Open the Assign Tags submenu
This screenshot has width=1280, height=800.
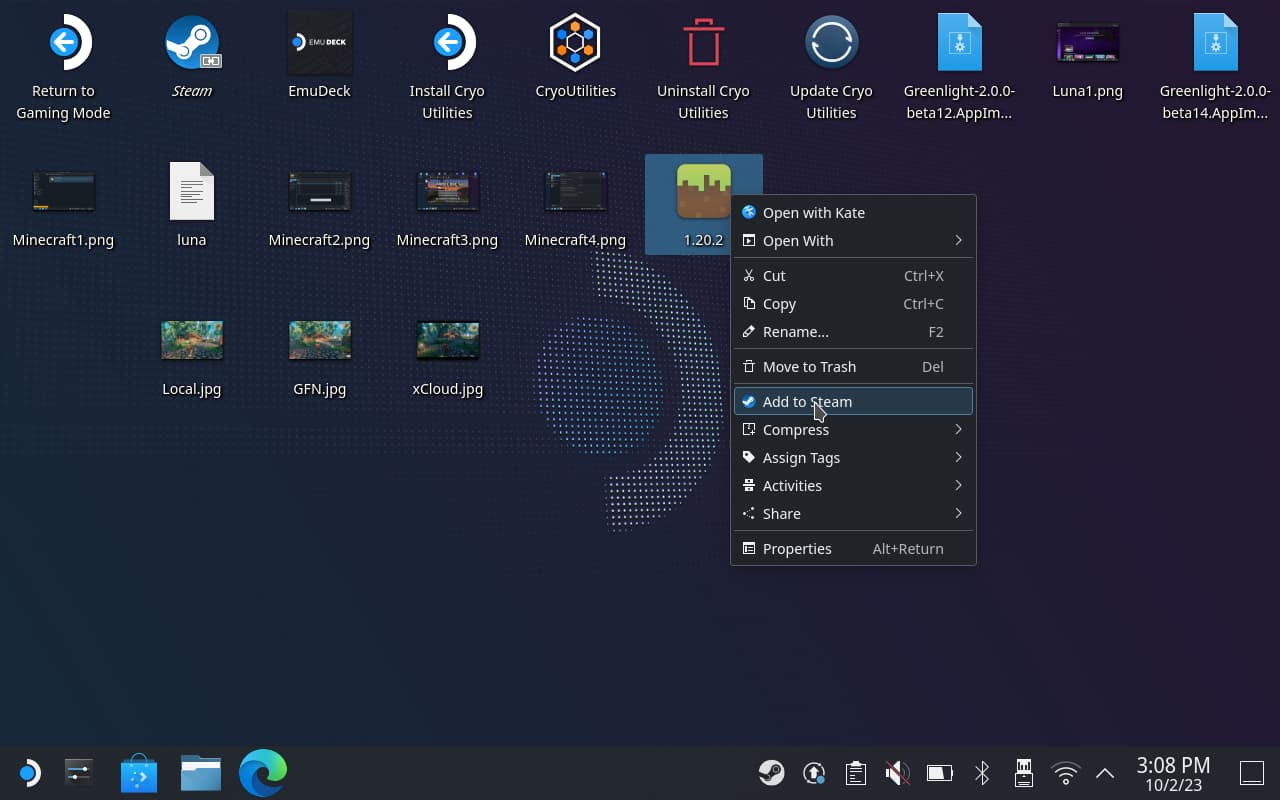coord(801,457)
